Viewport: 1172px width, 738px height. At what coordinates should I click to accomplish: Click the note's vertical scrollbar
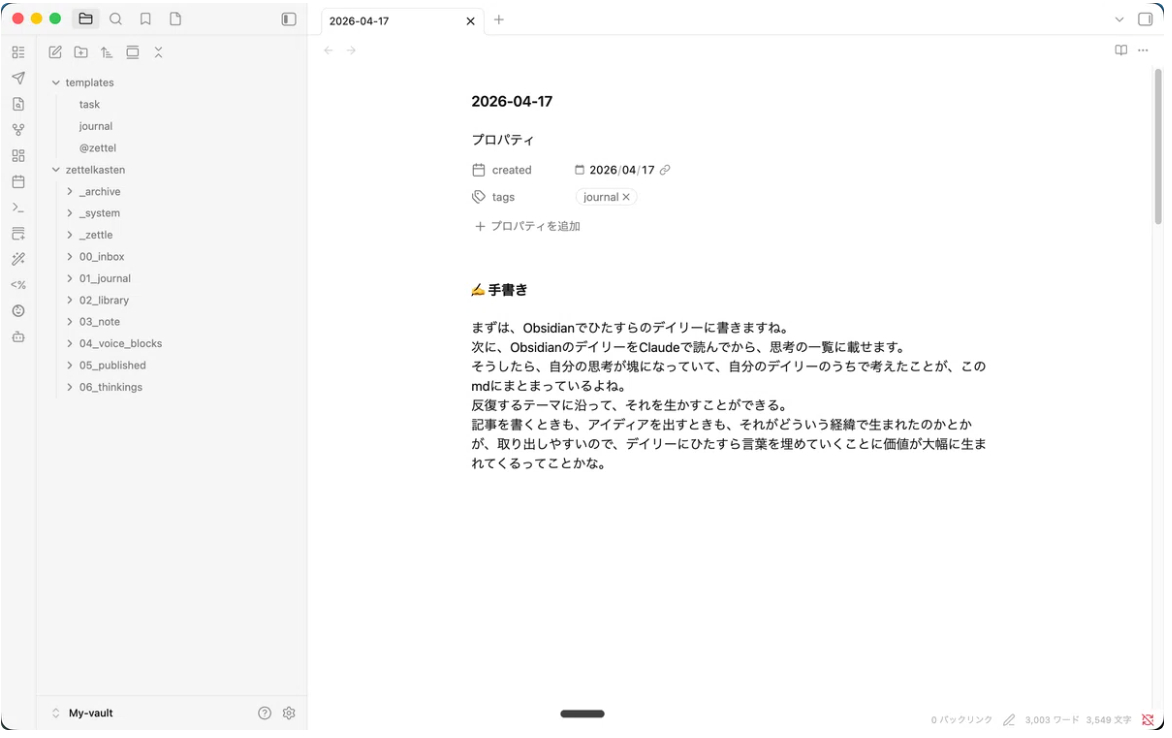pos(1158,147)
